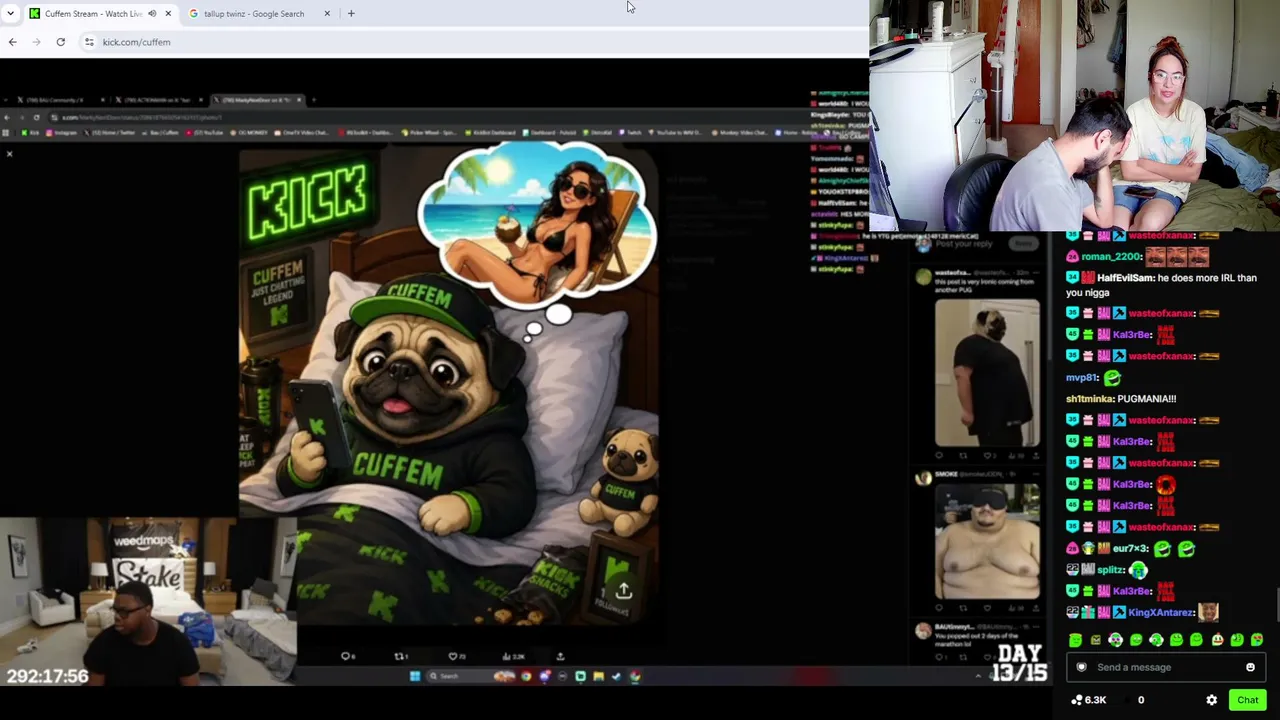The height and width of the screenshot is (720, 1280).
Task: Open a new browser tab
Action: point(351,14)
